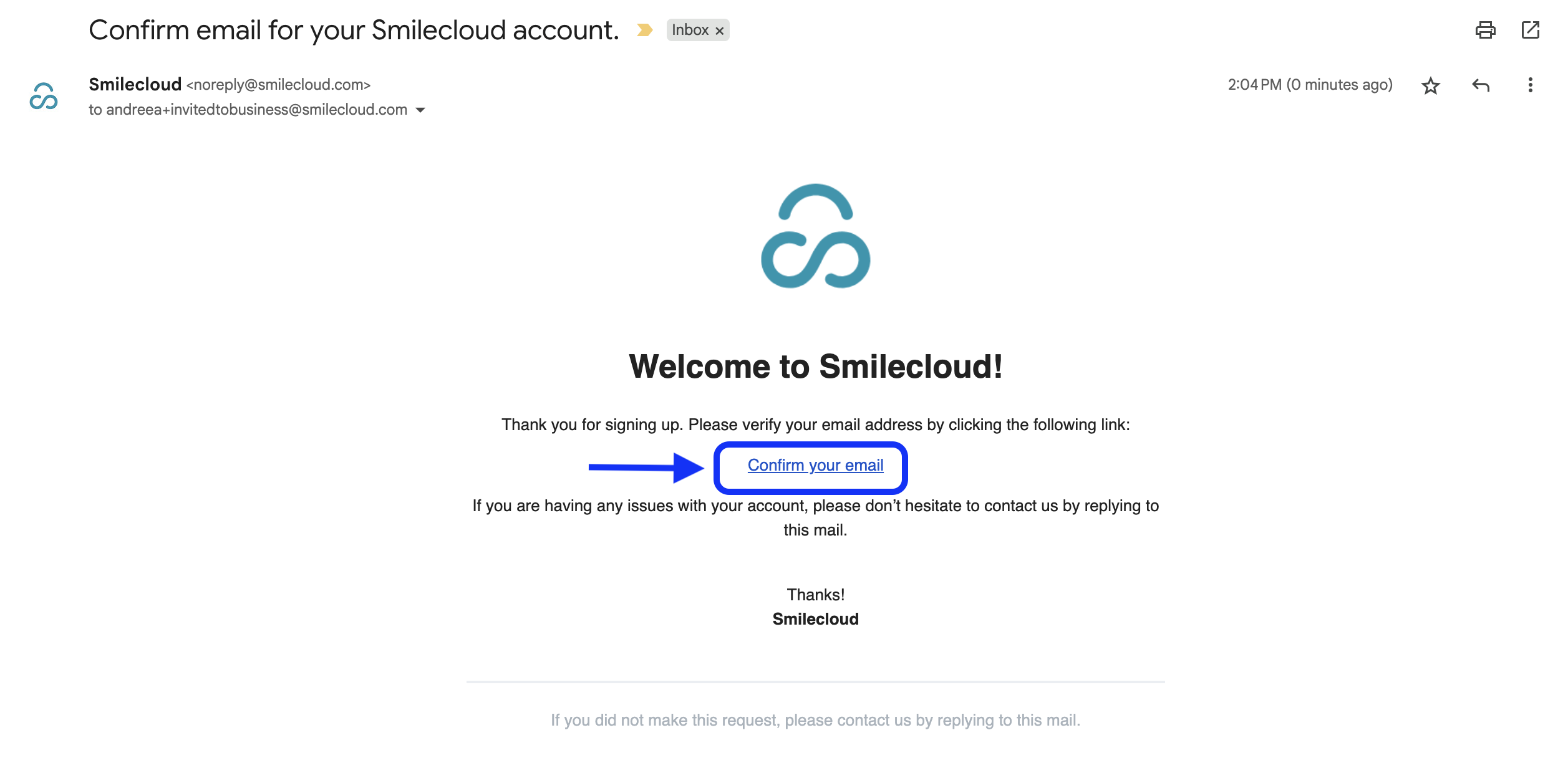Screen dimensions: 1568x768
Task: Click the large Smilecloud logo image
Action: click(x=815, y=236)
